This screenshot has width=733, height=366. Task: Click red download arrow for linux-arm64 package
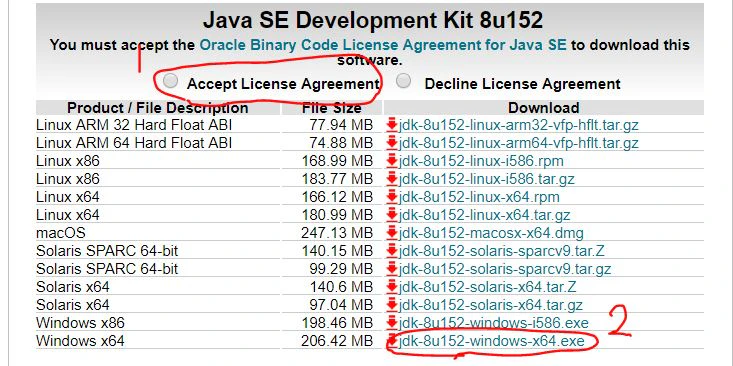pyautogui.click(x=392, y=143)
